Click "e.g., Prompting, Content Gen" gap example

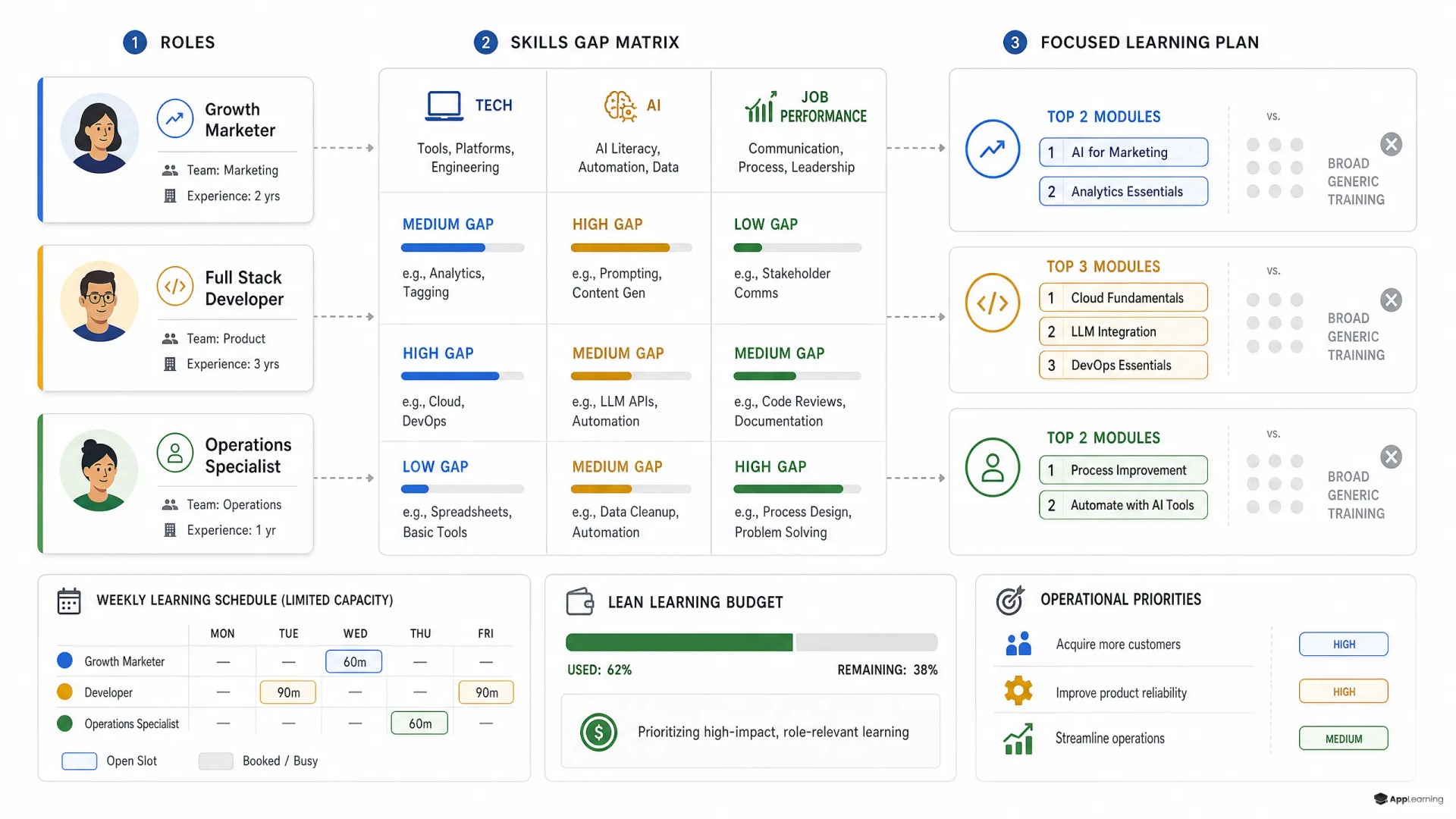click(617, 284)
